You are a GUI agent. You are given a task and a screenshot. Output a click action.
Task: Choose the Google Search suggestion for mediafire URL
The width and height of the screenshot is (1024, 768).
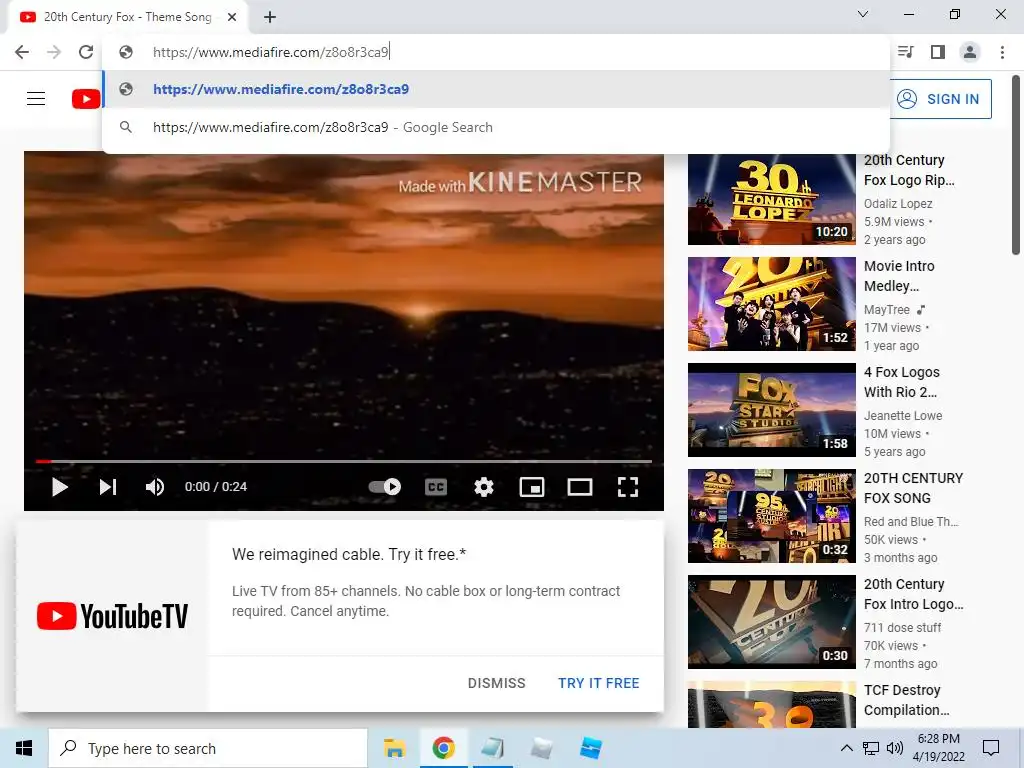click(x=496, y=127)
